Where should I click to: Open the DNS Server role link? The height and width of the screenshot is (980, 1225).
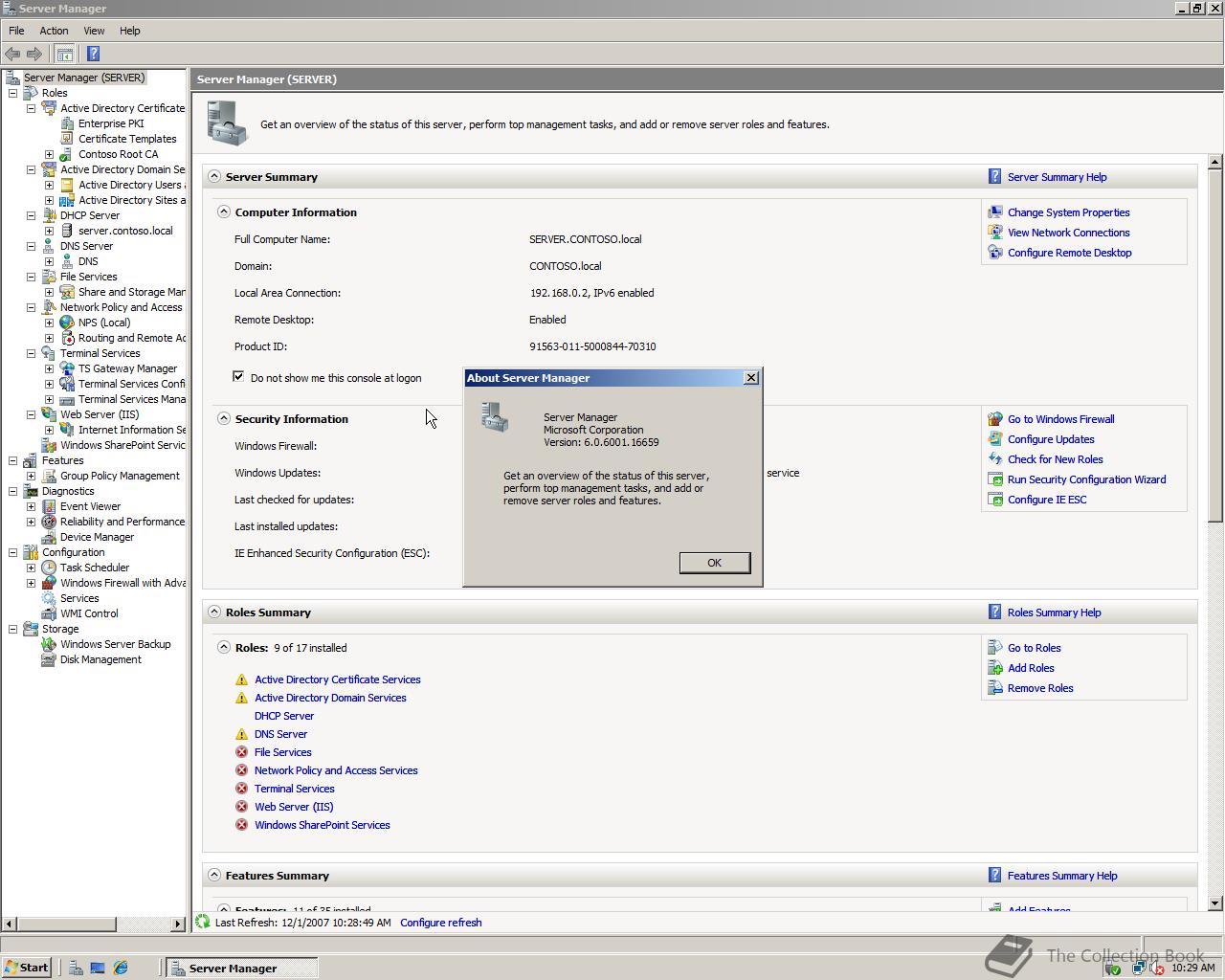click(280, 734)
